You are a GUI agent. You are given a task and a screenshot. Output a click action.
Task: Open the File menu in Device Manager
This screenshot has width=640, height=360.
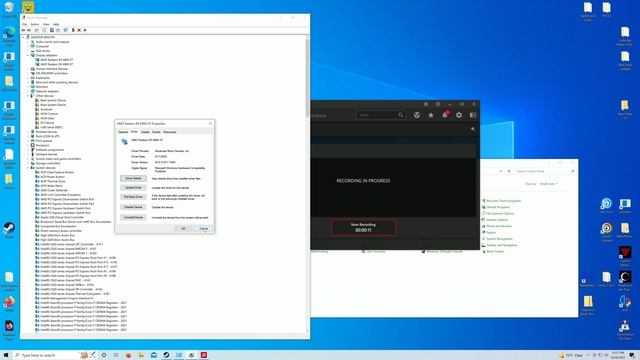pos(24,24)
